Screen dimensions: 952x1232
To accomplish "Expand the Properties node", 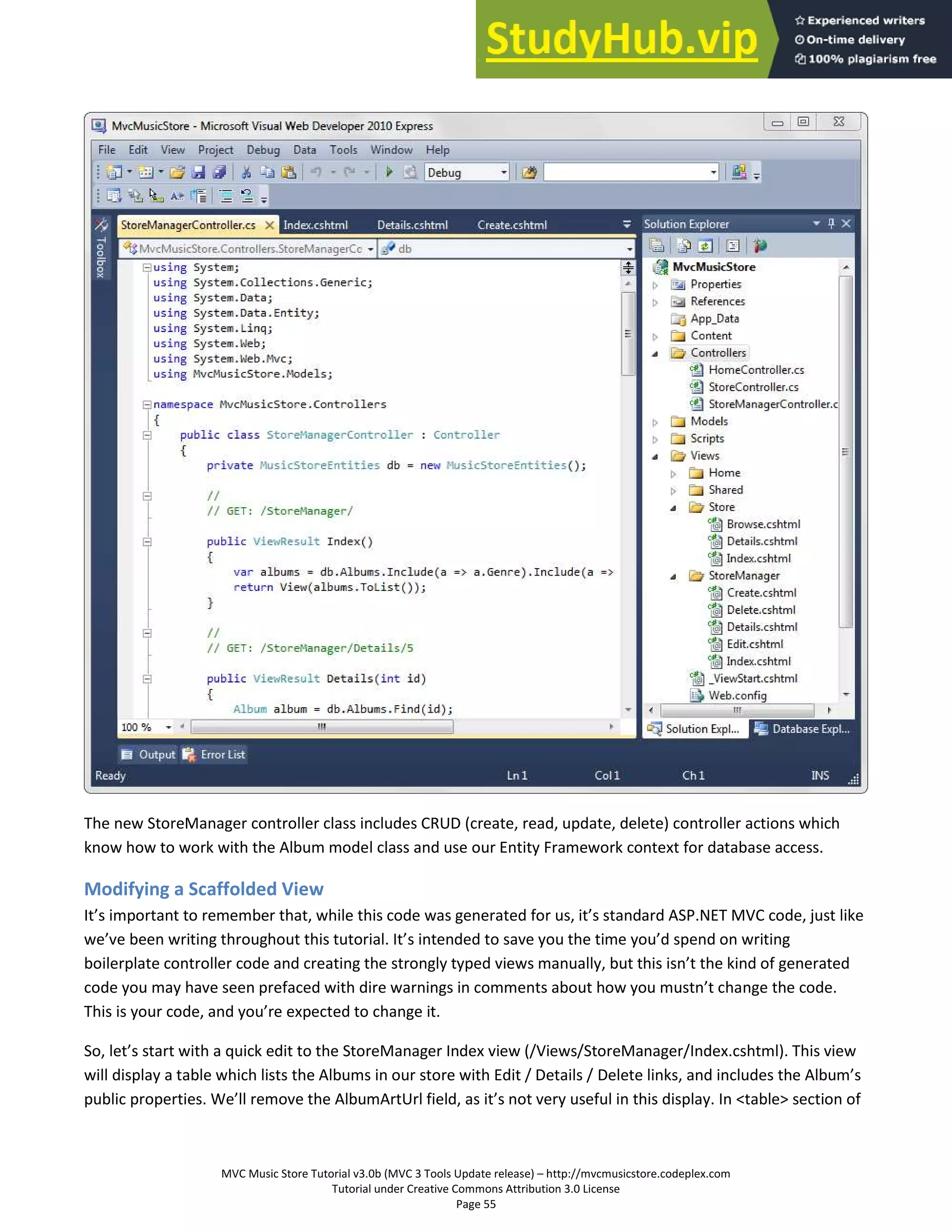I will [655, 285].
